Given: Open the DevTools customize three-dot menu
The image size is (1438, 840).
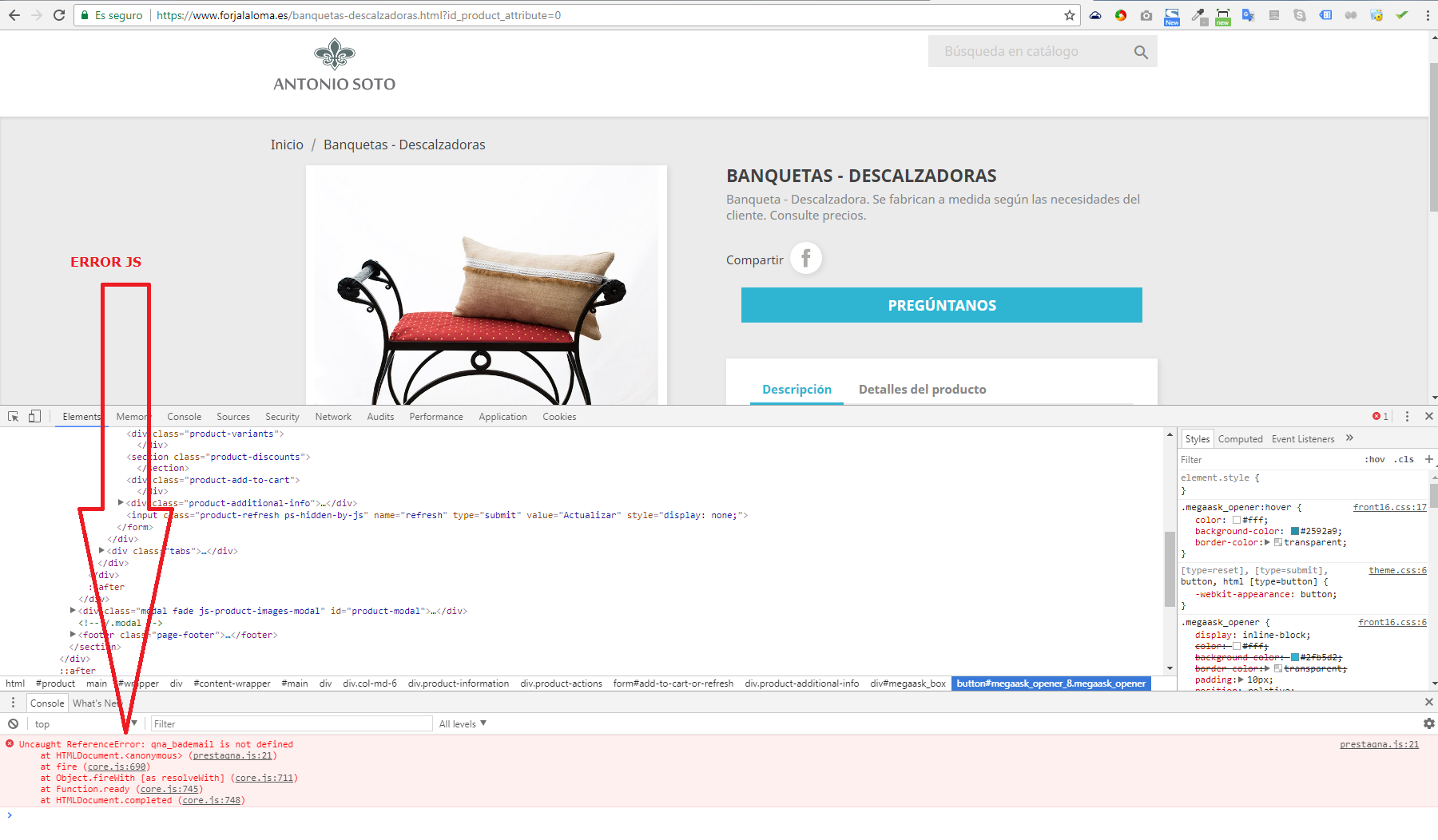Looking at the screenshot, I should pyautogui.click(x=1408, y=416).
